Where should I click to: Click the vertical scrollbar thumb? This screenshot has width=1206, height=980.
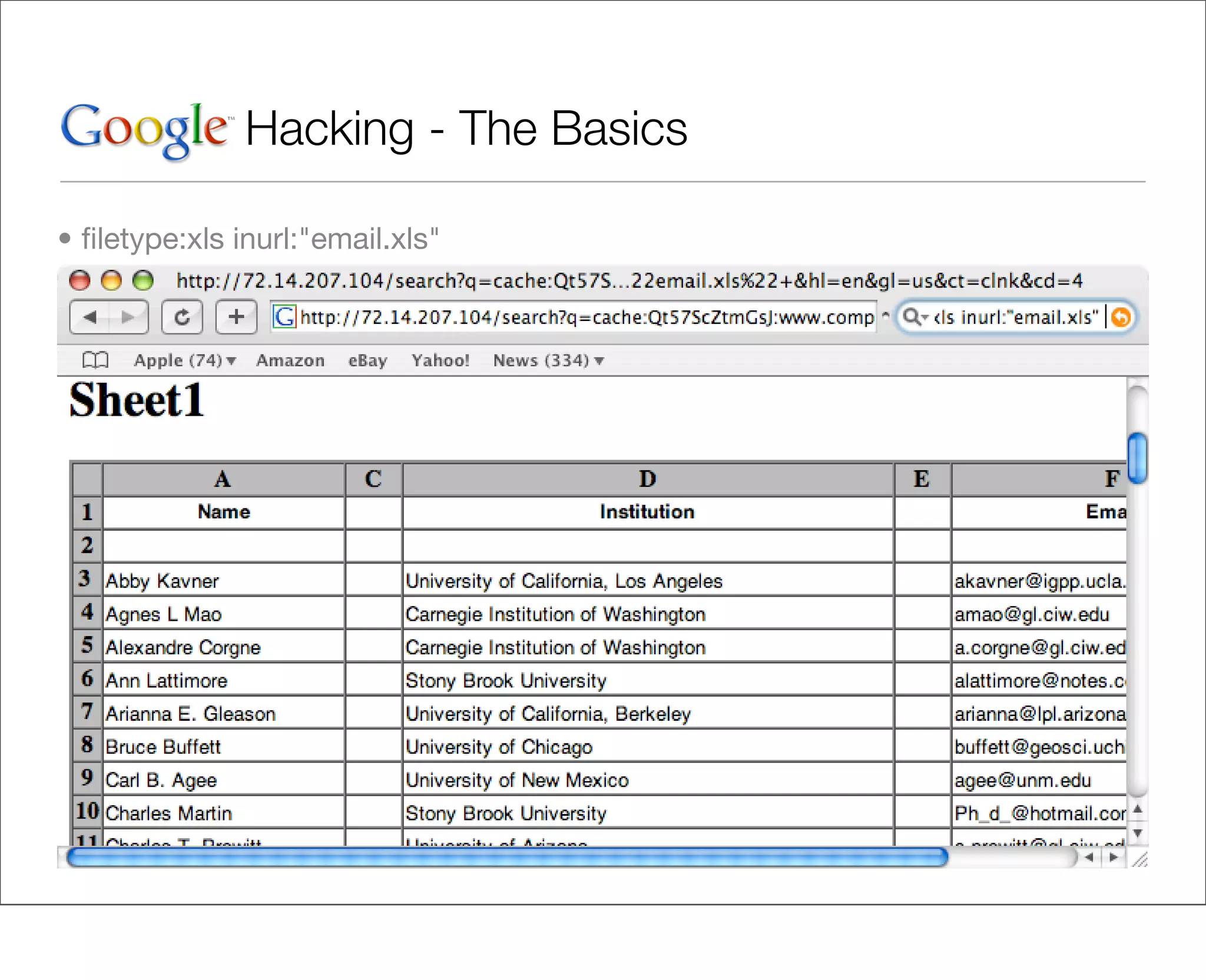click(x=1138, y=458)
